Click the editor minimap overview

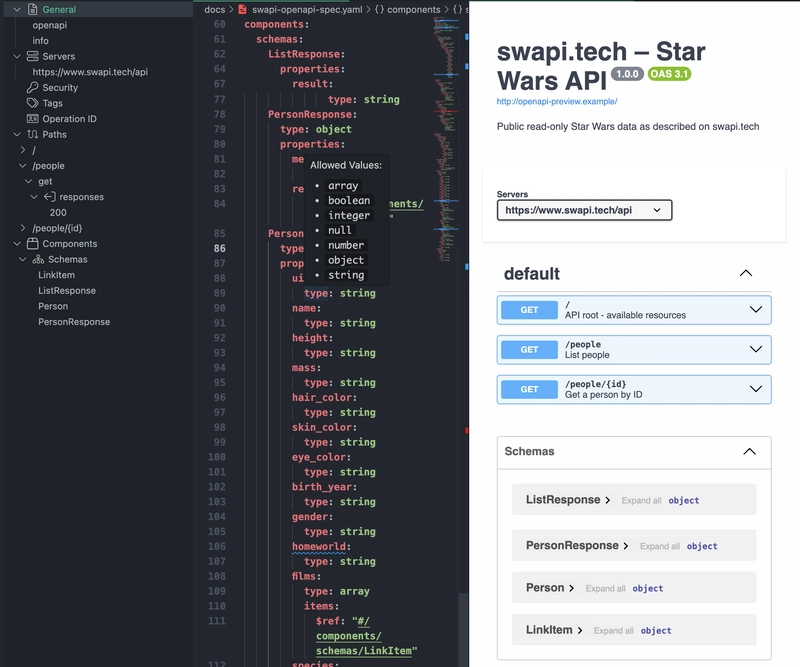pyautogui.click(x=445, y=138)
